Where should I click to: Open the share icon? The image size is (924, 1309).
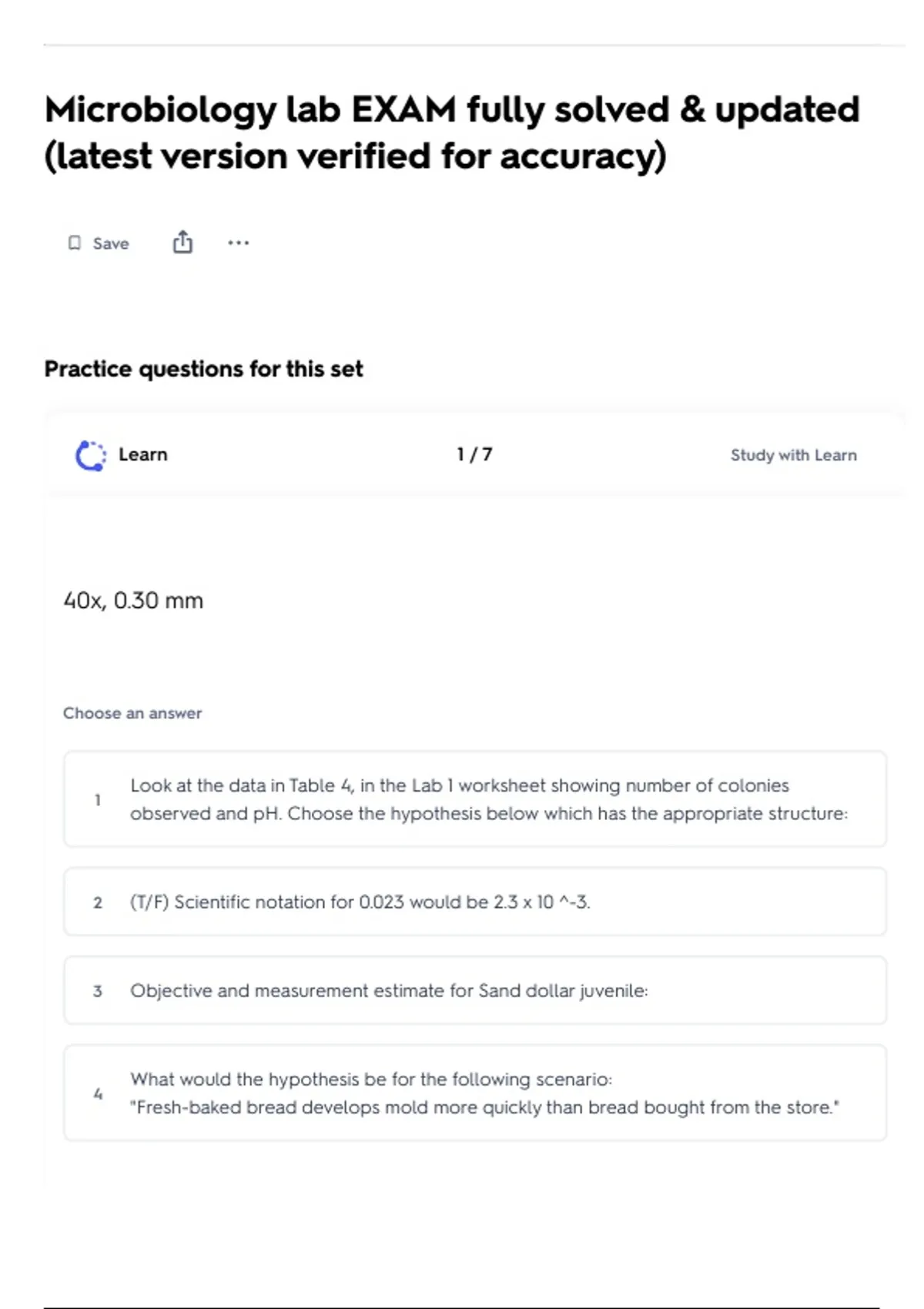182,242
